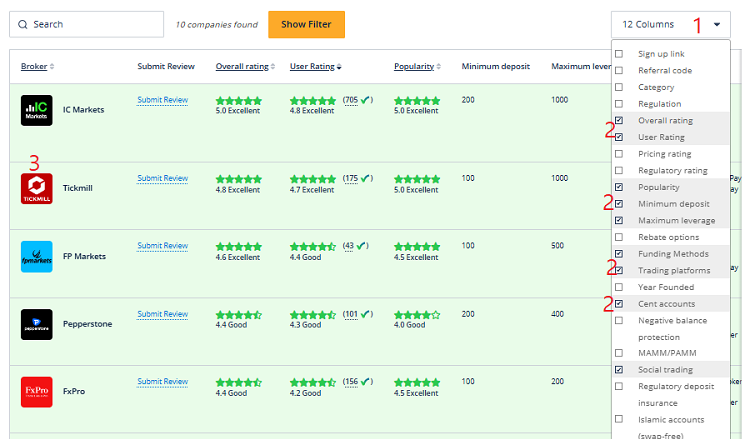Open Submit Review for FxPro

[163, 382]
